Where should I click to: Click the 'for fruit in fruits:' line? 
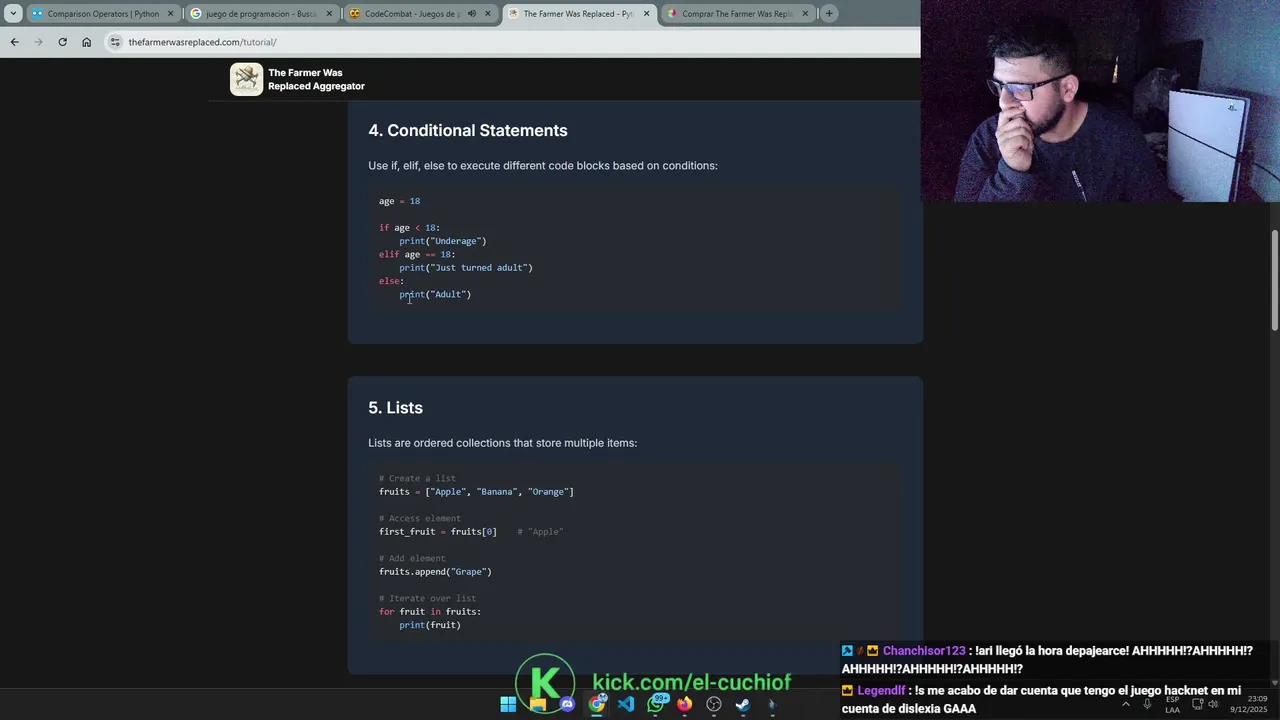coord(430,612)
